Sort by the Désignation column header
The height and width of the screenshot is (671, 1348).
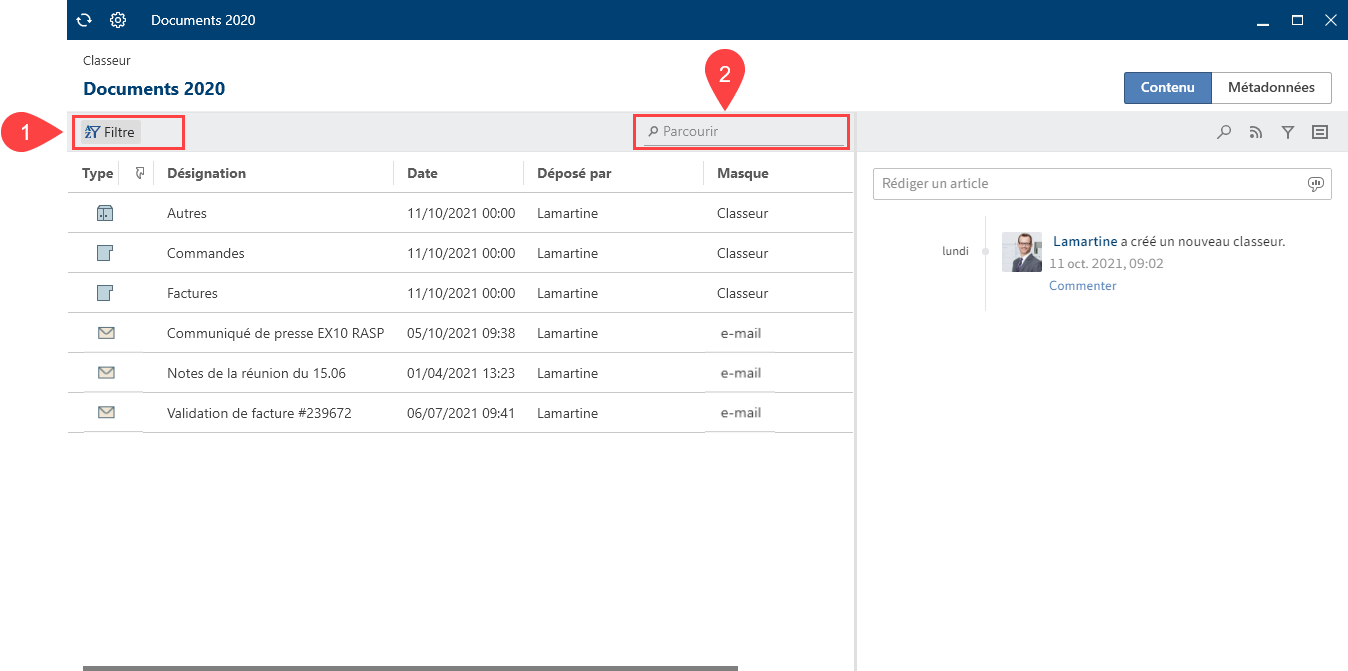point(206,173)
